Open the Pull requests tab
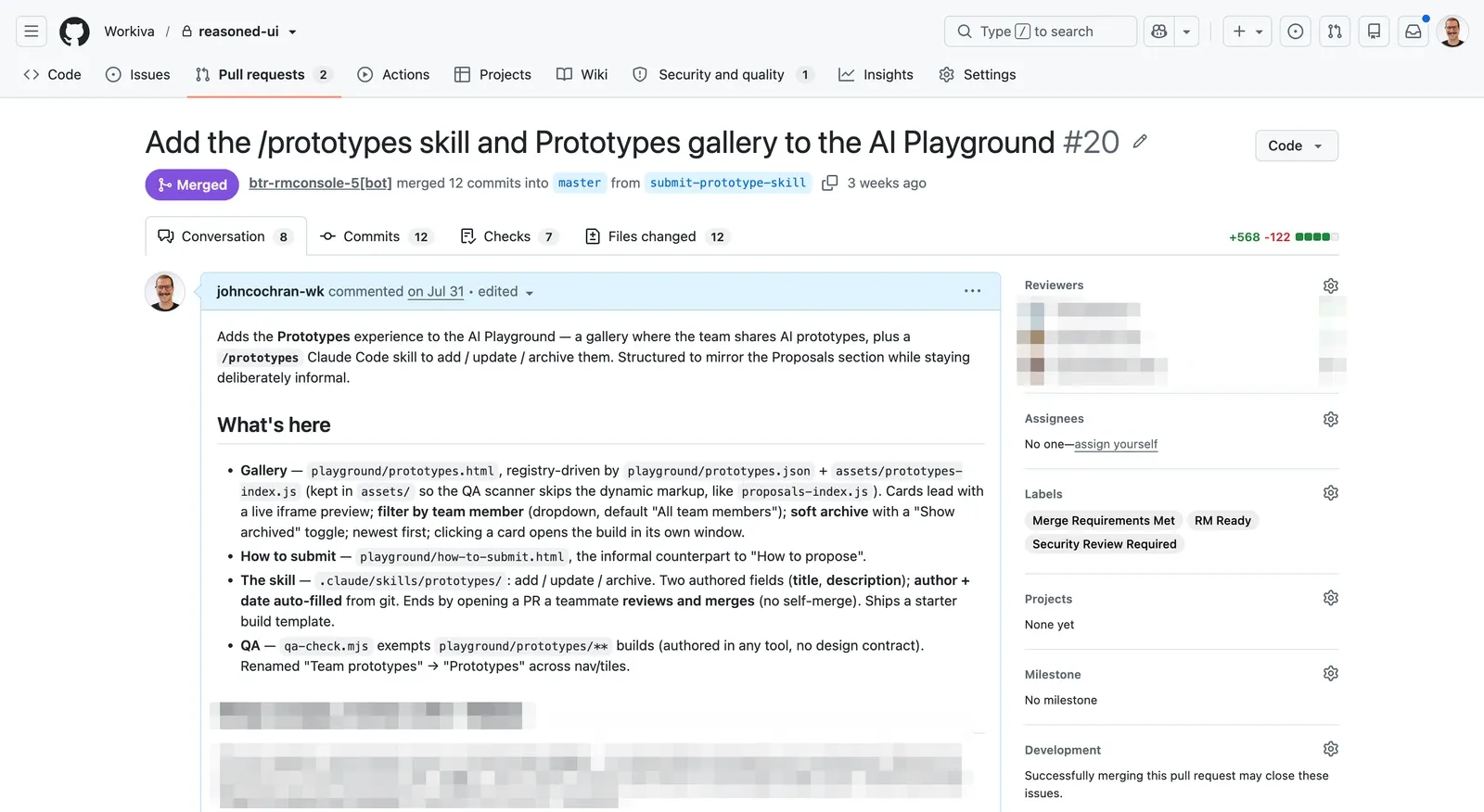The height and width of the screenshot is (812, 1484). (x=263, y=74)
